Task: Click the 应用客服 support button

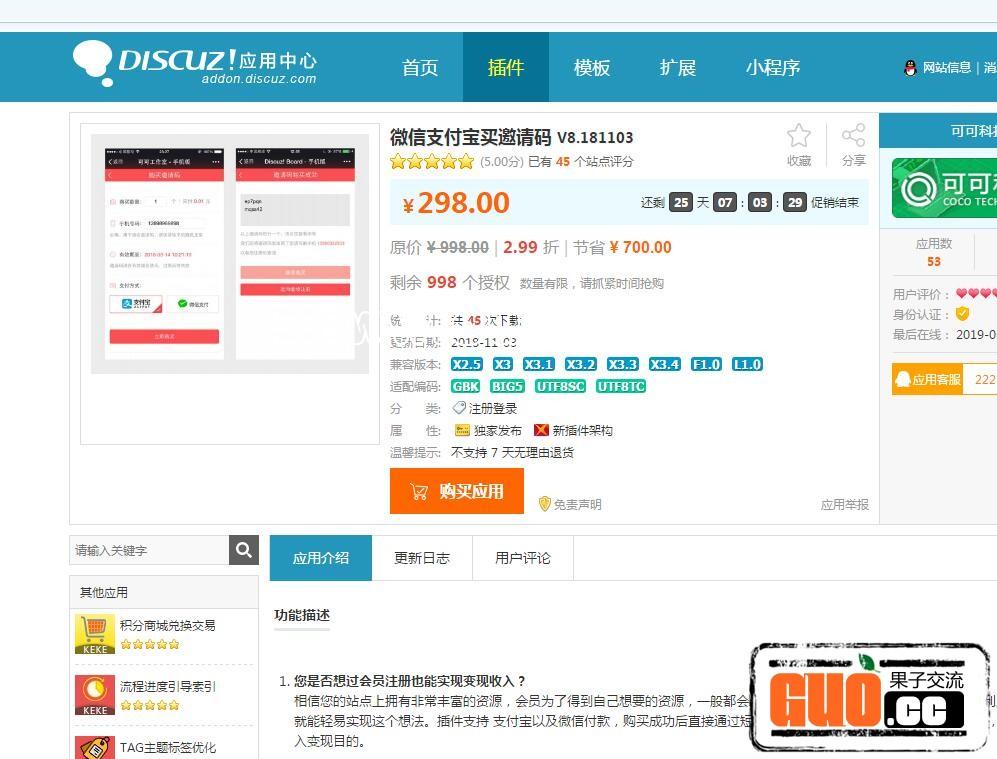Action: (928, 379)
